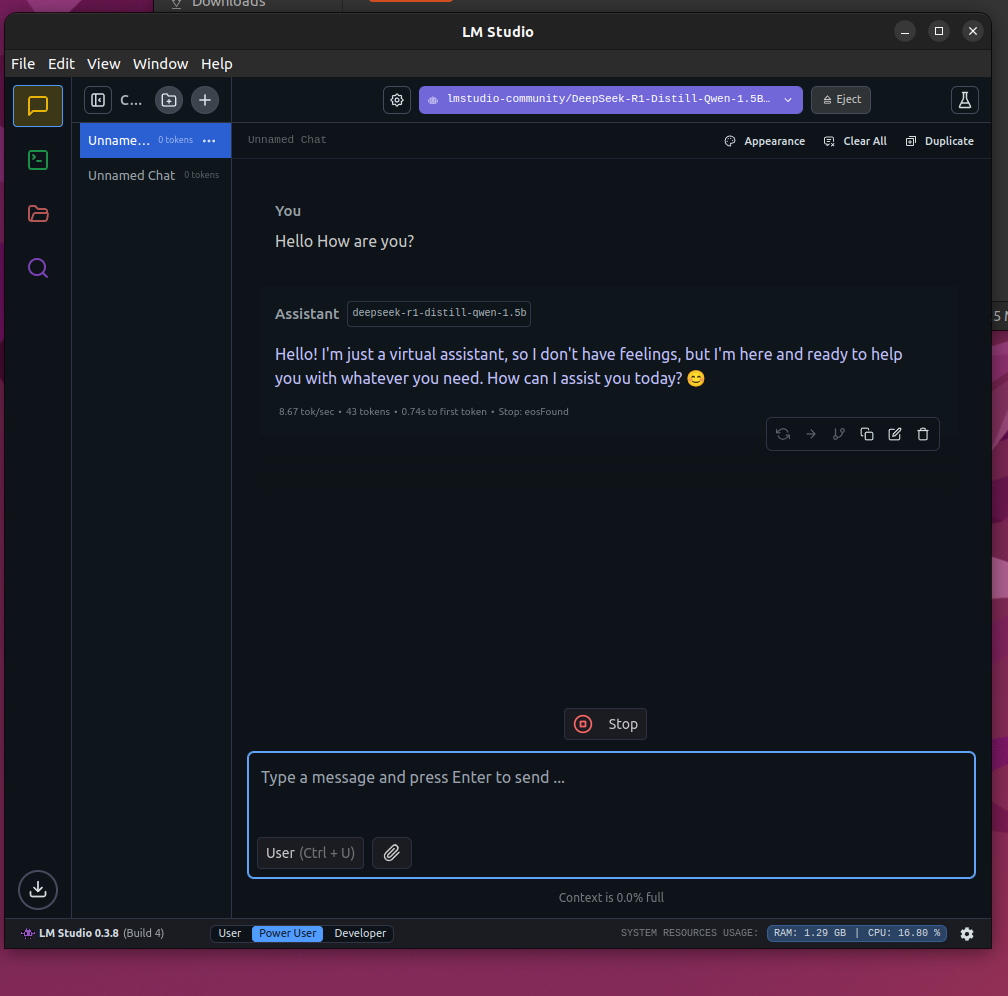Stop the model generation
This screenshot has width=1008, height=996.
tap(604, 723)
